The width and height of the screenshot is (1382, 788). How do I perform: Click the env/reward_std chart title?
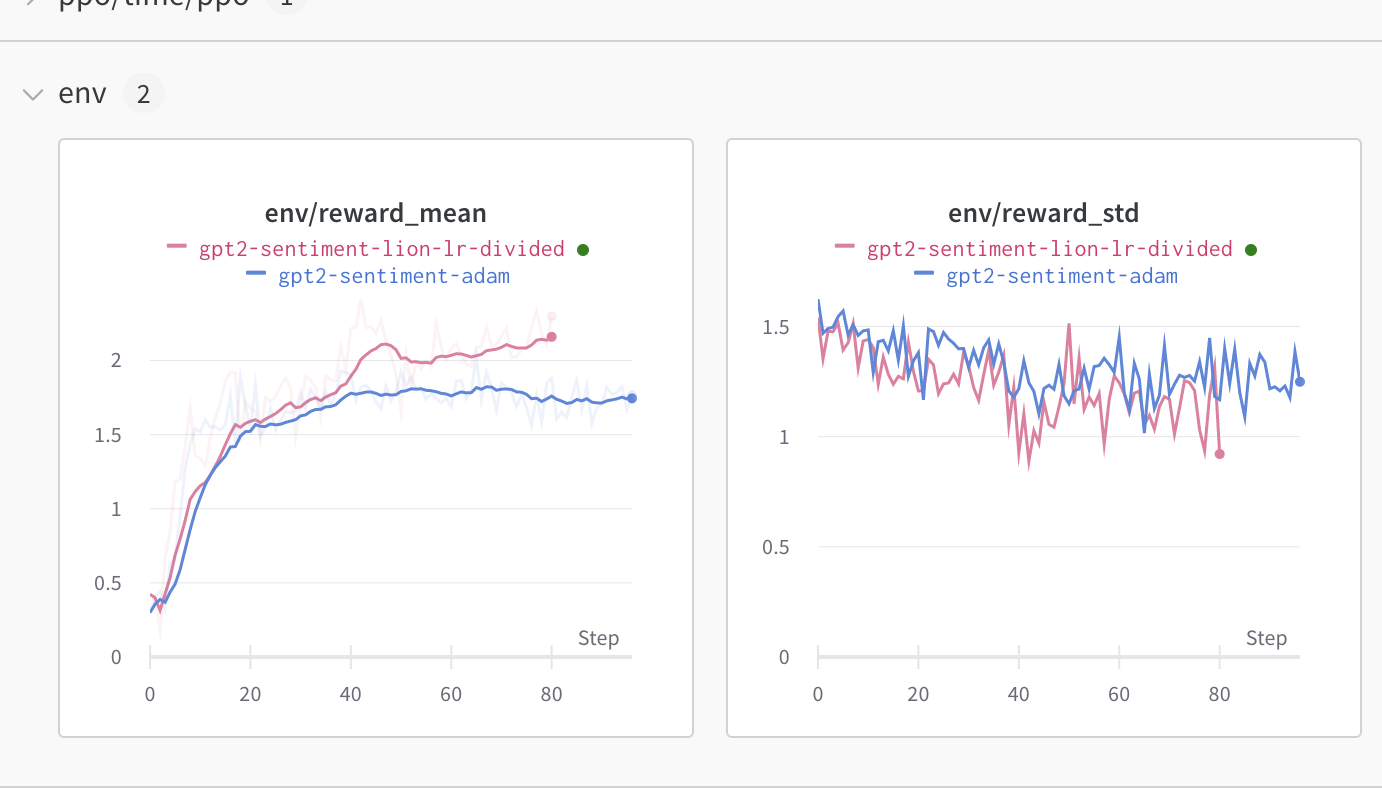pyautogui.click(x=1043, y=213)
